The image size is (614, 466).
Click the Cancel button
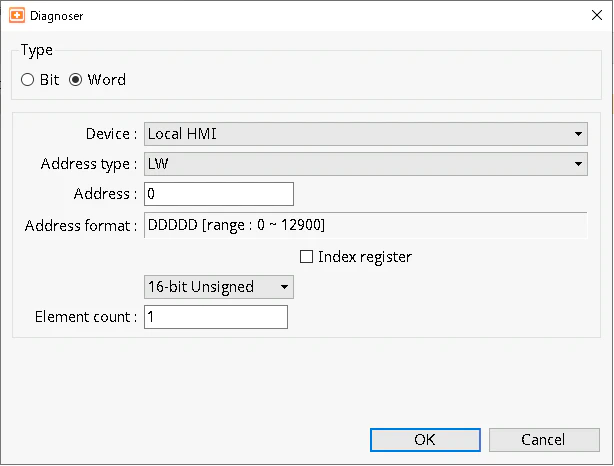(x=544, y=440)
